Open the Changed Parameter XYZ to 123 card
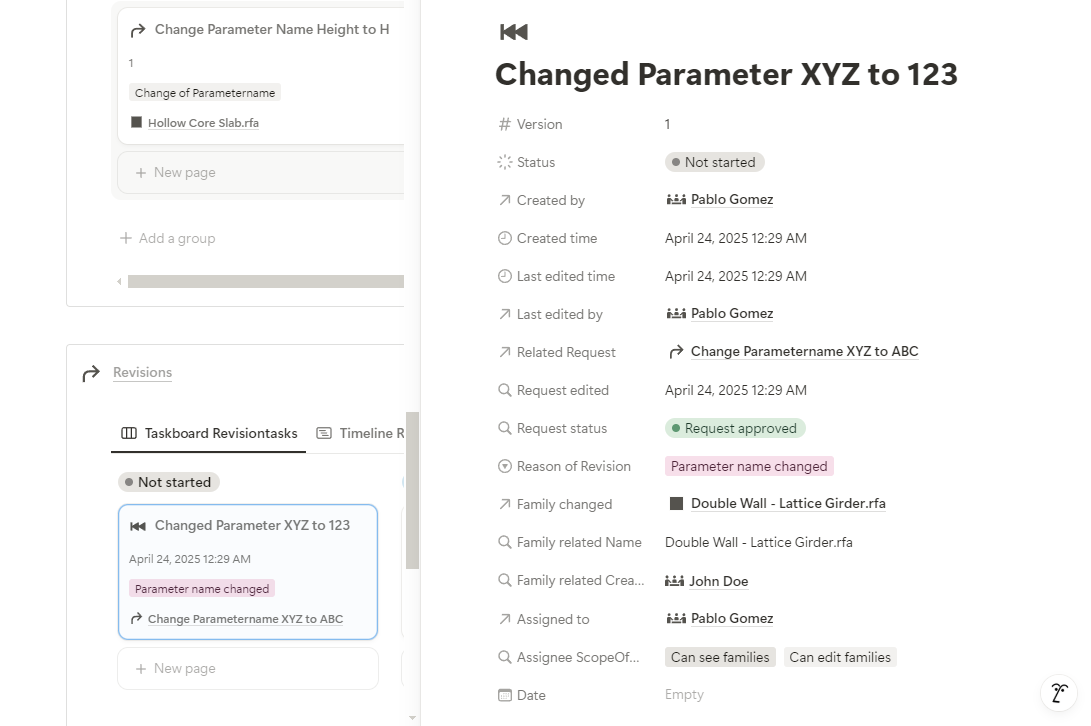 [252, 526]
